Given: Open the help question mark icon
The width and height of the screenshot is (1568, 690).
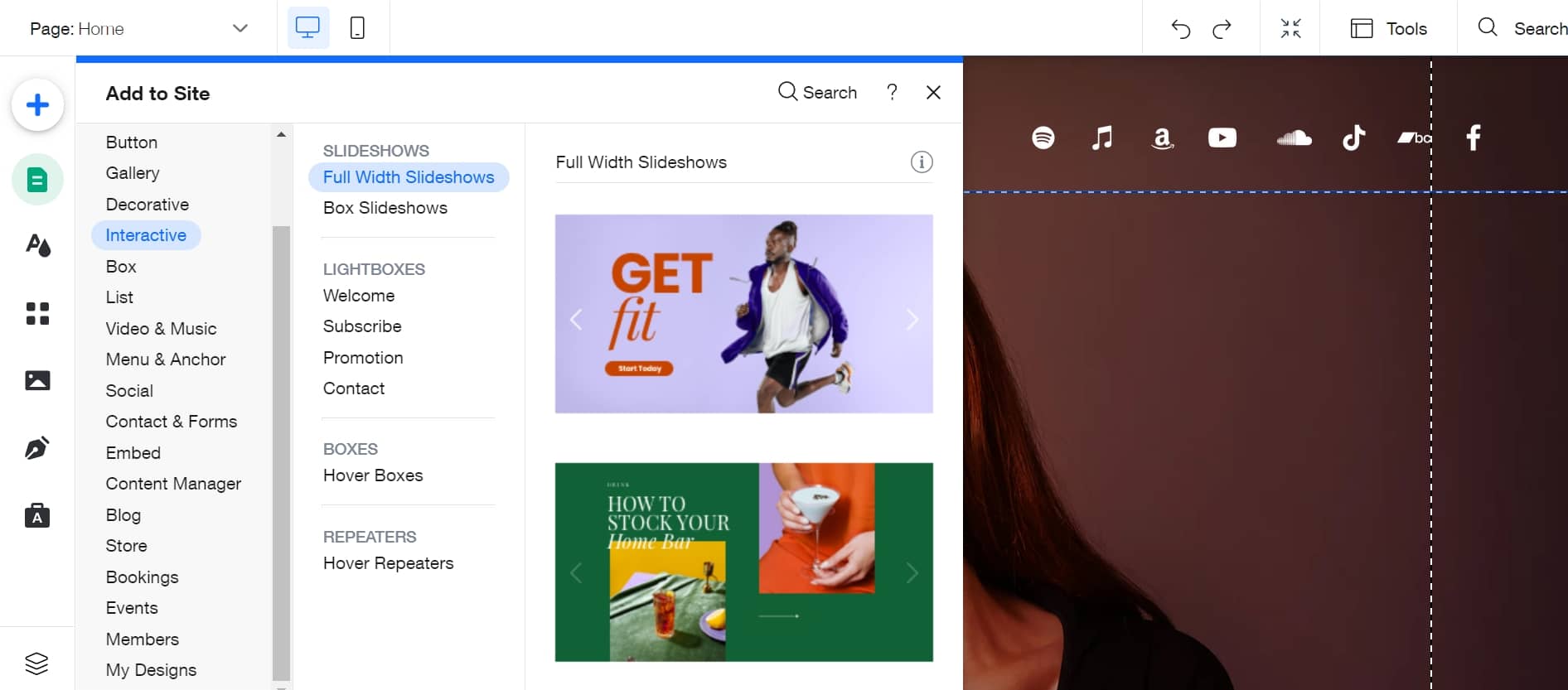Looking at the screenshot, I should 892,92.
